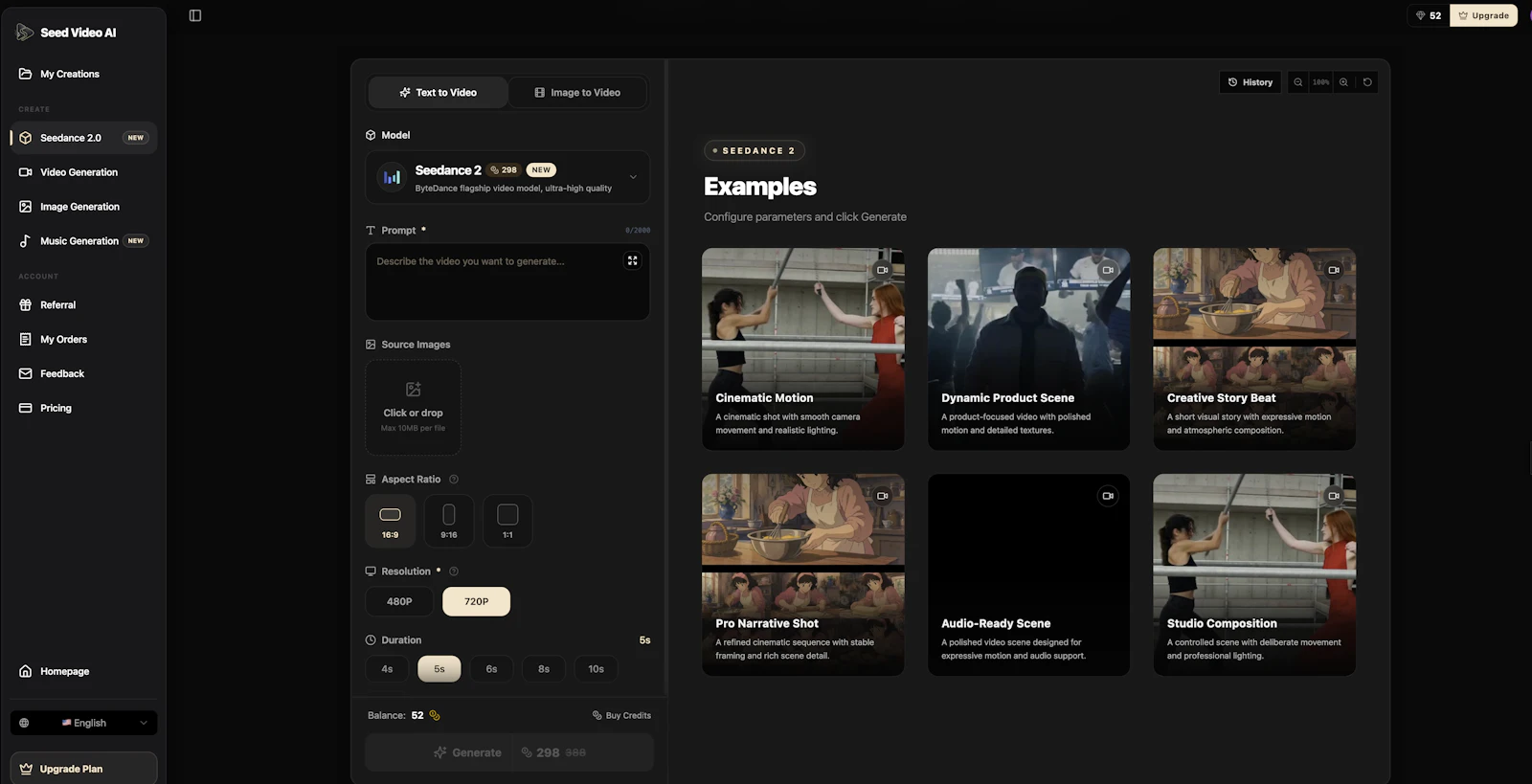Open the Music Generation page
Screen dimensions: 1532x784
click(x=83, y=241)
